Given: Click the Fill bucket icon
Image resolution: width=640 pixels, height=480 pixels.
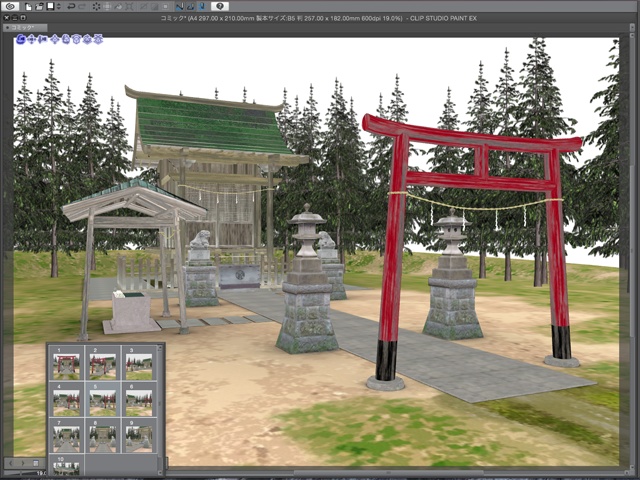Looking at the screenshot, I should point(119,7).
